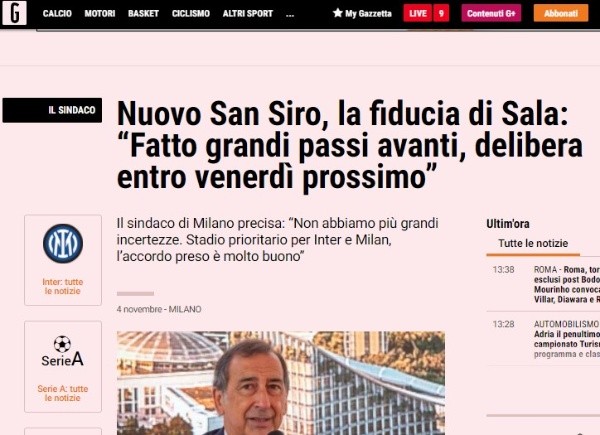Open Inter: tutte le notizie link
The height and width of the screenshot is (435, 600).
[x=63, y=287]
